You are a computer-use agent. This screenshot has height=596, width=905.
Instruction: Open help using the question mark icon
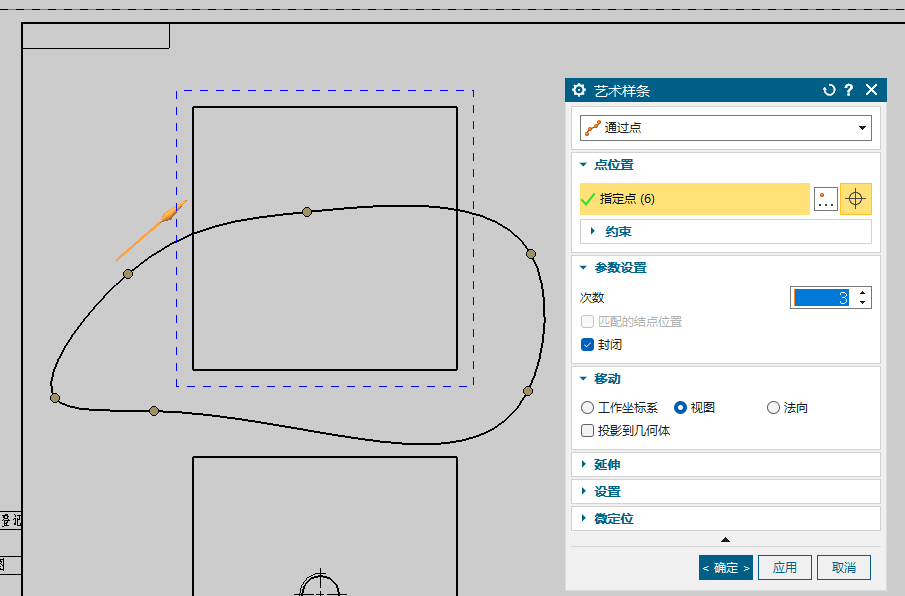849,90
